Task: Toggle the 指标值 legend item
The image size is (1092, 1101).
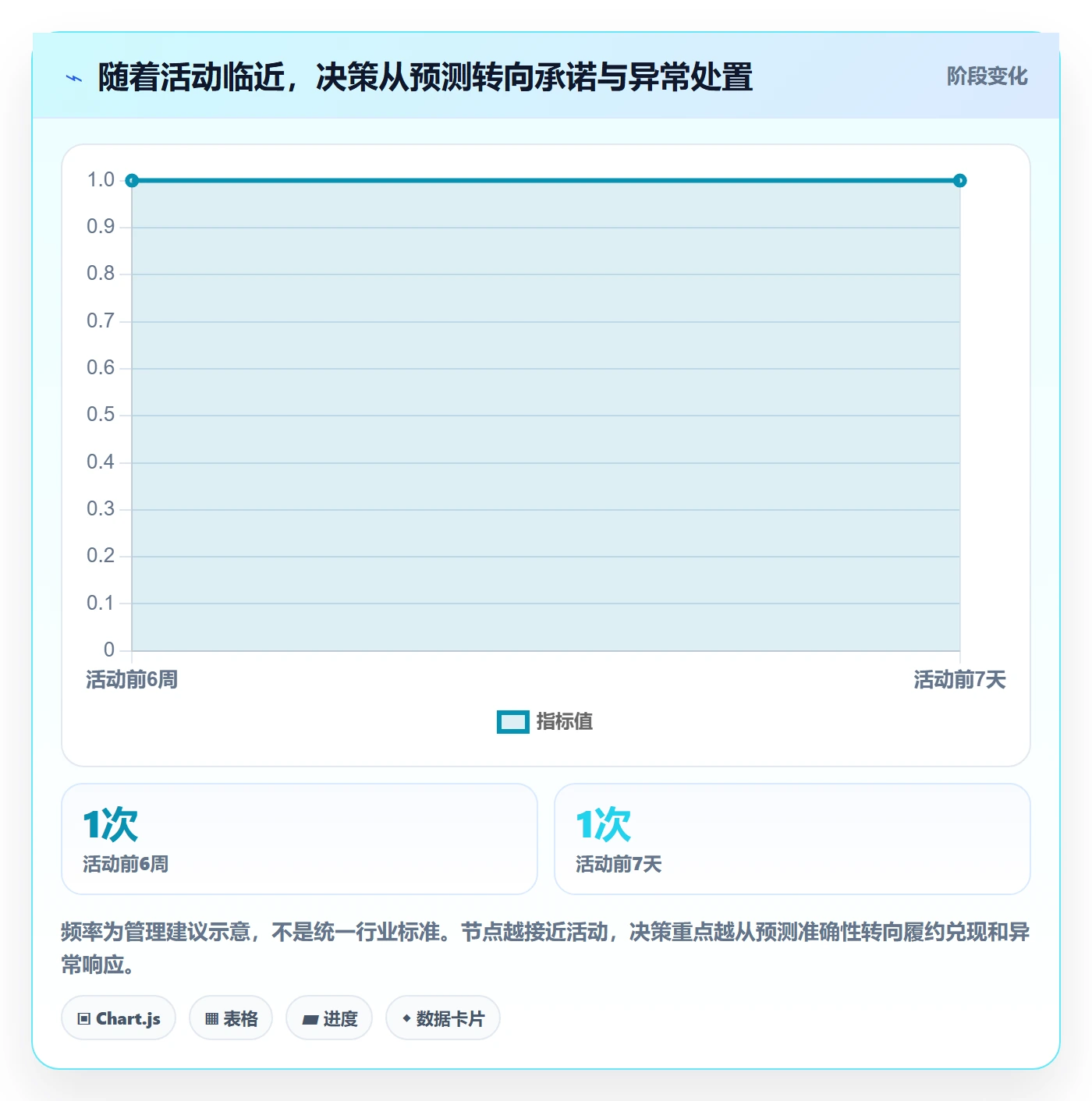Action: pyautogui.click(x=544, y=722)
